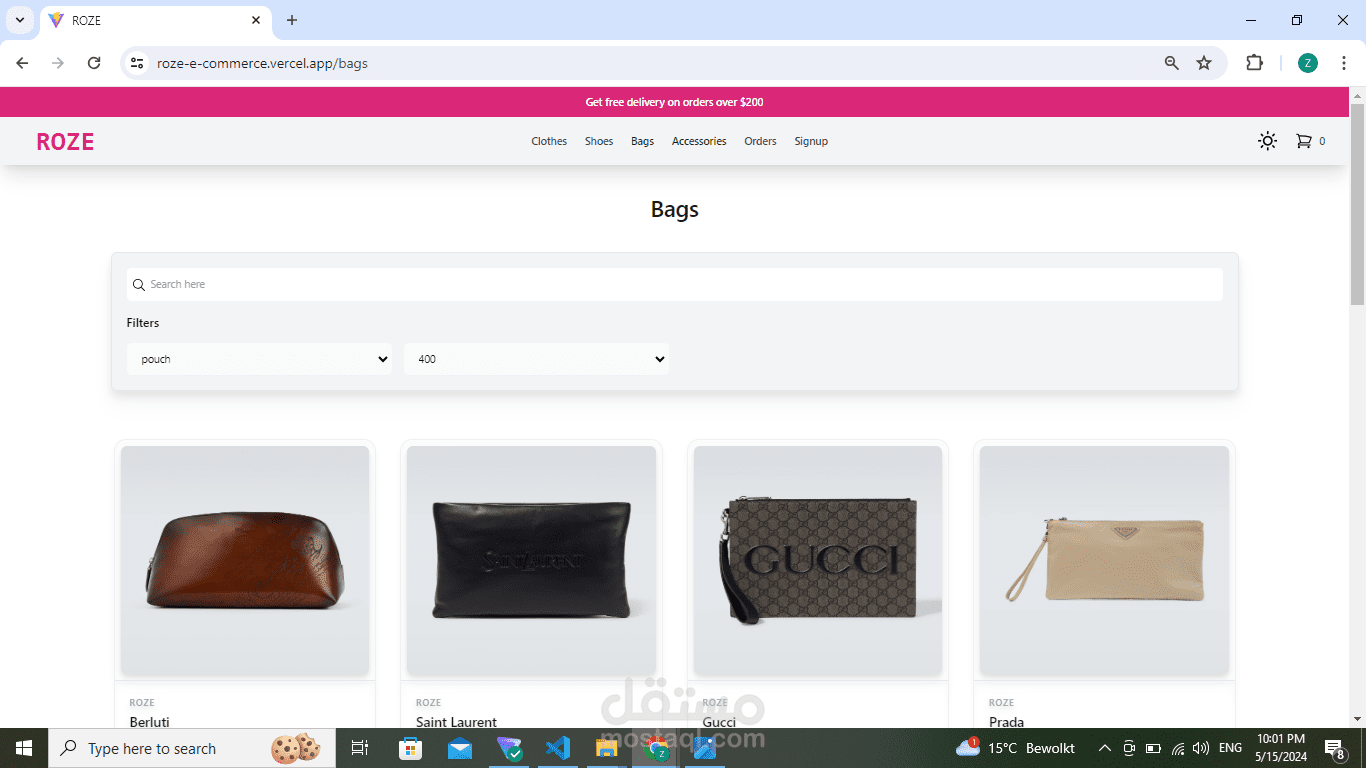Open the Mail app on taskbar
Image resolution: width=1366 pixels, height=768 pixels.
(x=459, y=748)
